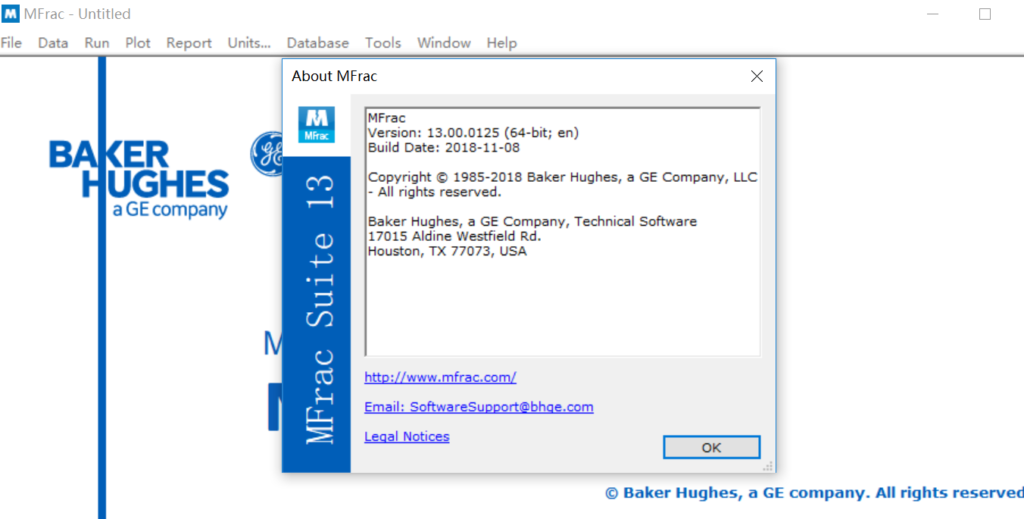Click the All rights reserved footer text
The height and width of the screenshot is (519, 1024).
(814, 493)
